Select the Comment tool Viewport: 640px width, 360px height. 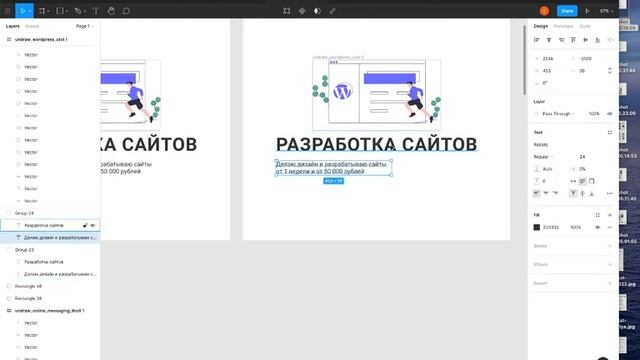[x=126, y=11]
